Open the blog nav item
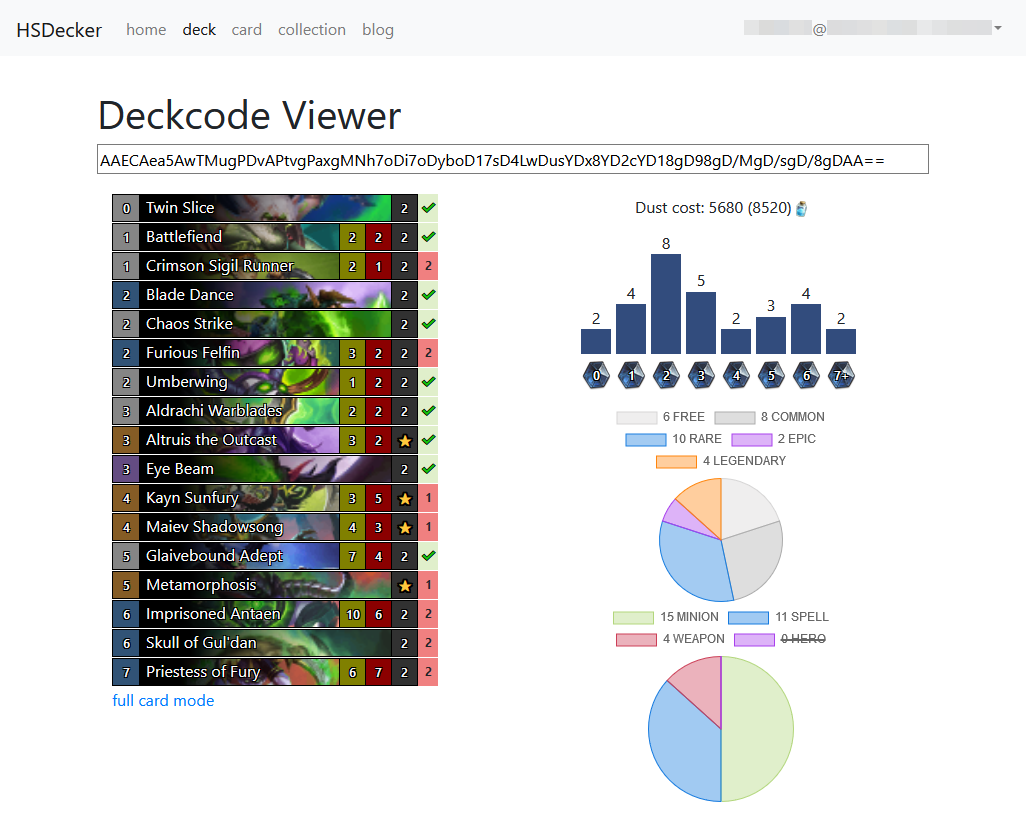 378,29
